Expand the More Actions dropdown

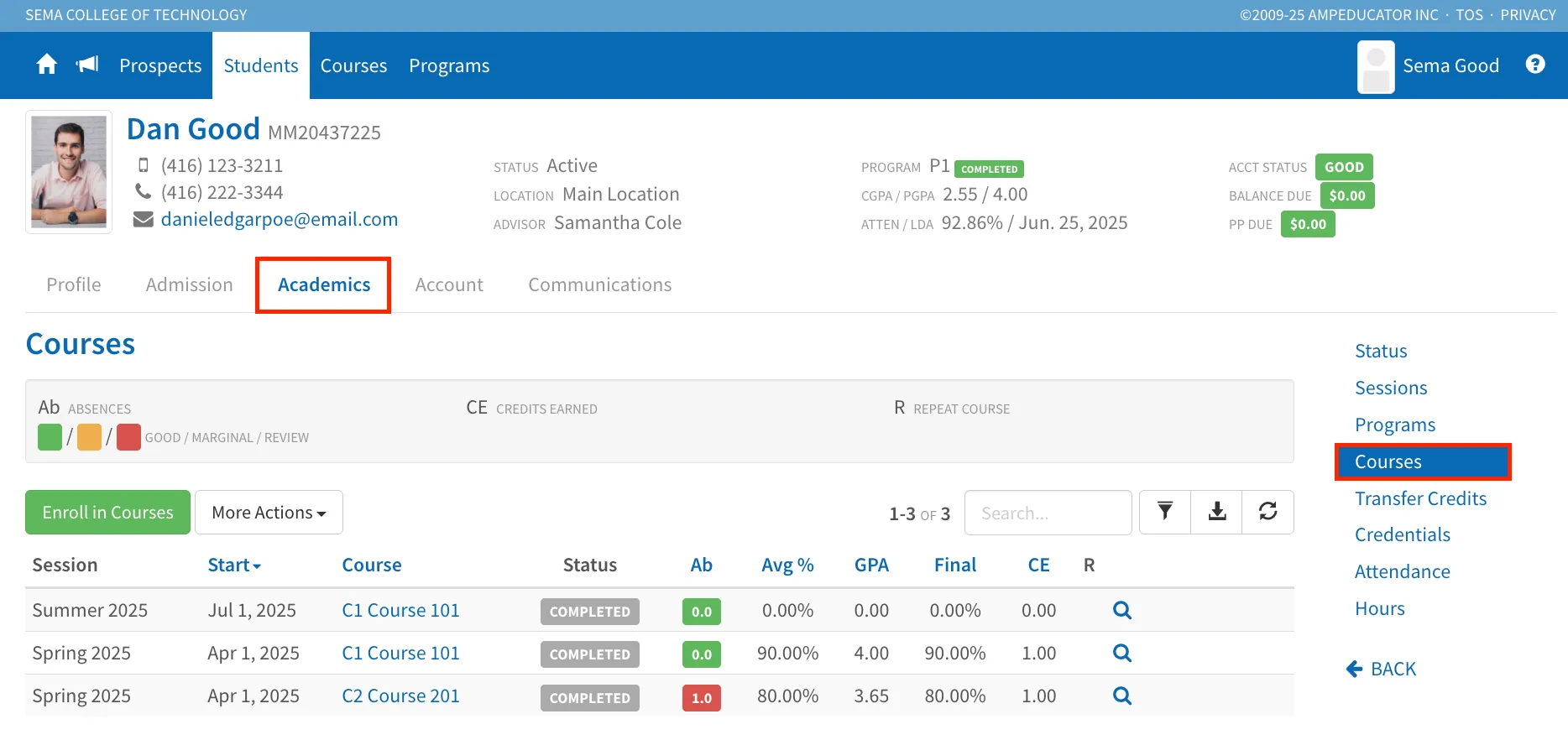[x=269, y=512]
